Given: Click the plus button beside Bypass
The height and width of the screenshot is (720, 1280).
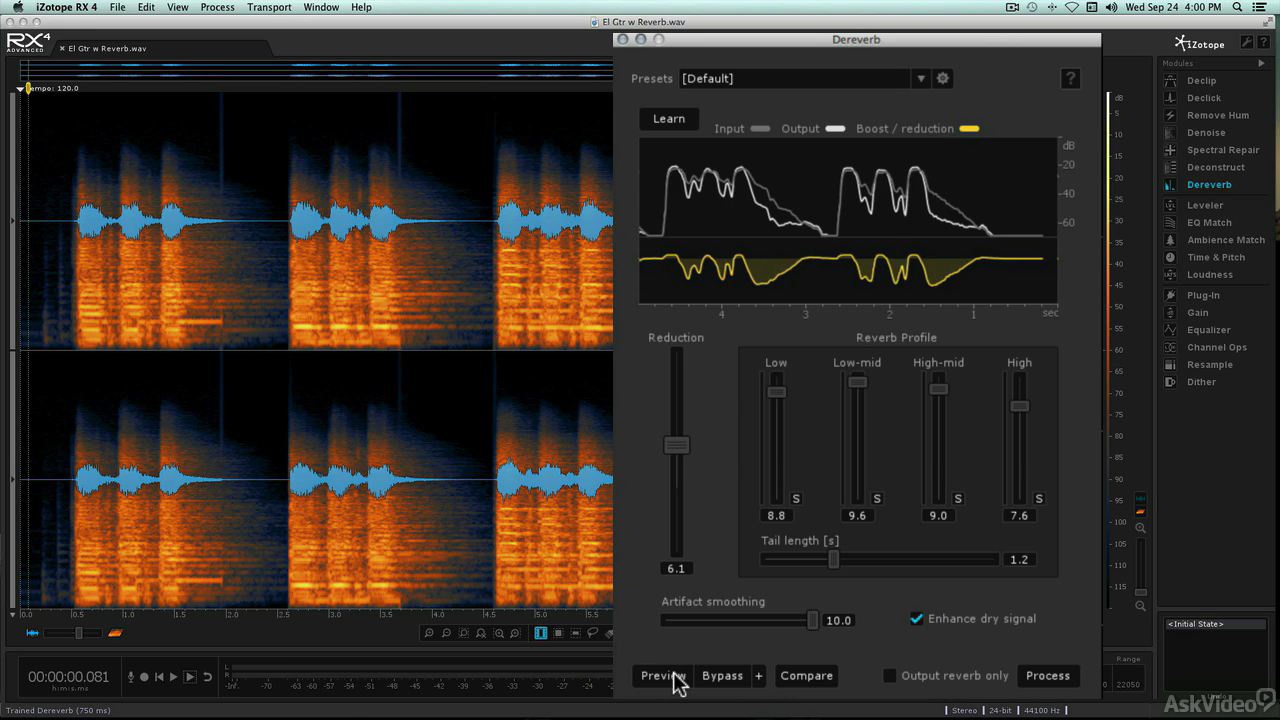Looking at the screenshot, I should pyautogui.click(x=758, y=676).
